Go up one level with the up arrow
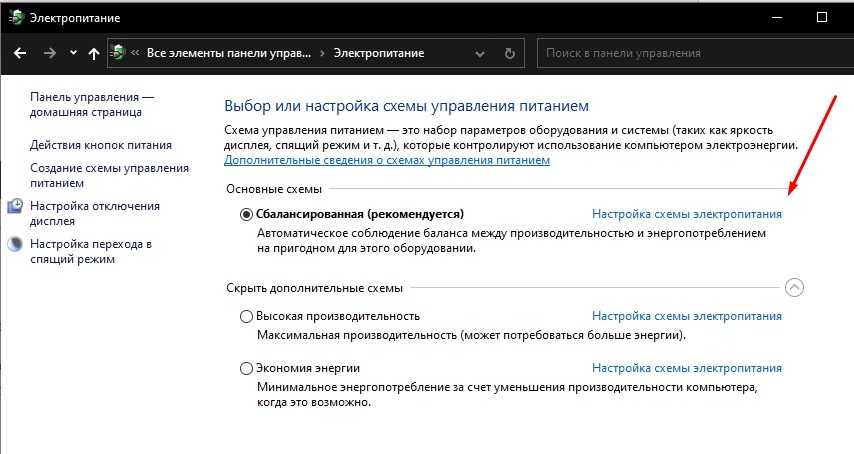 pos(94,53)
